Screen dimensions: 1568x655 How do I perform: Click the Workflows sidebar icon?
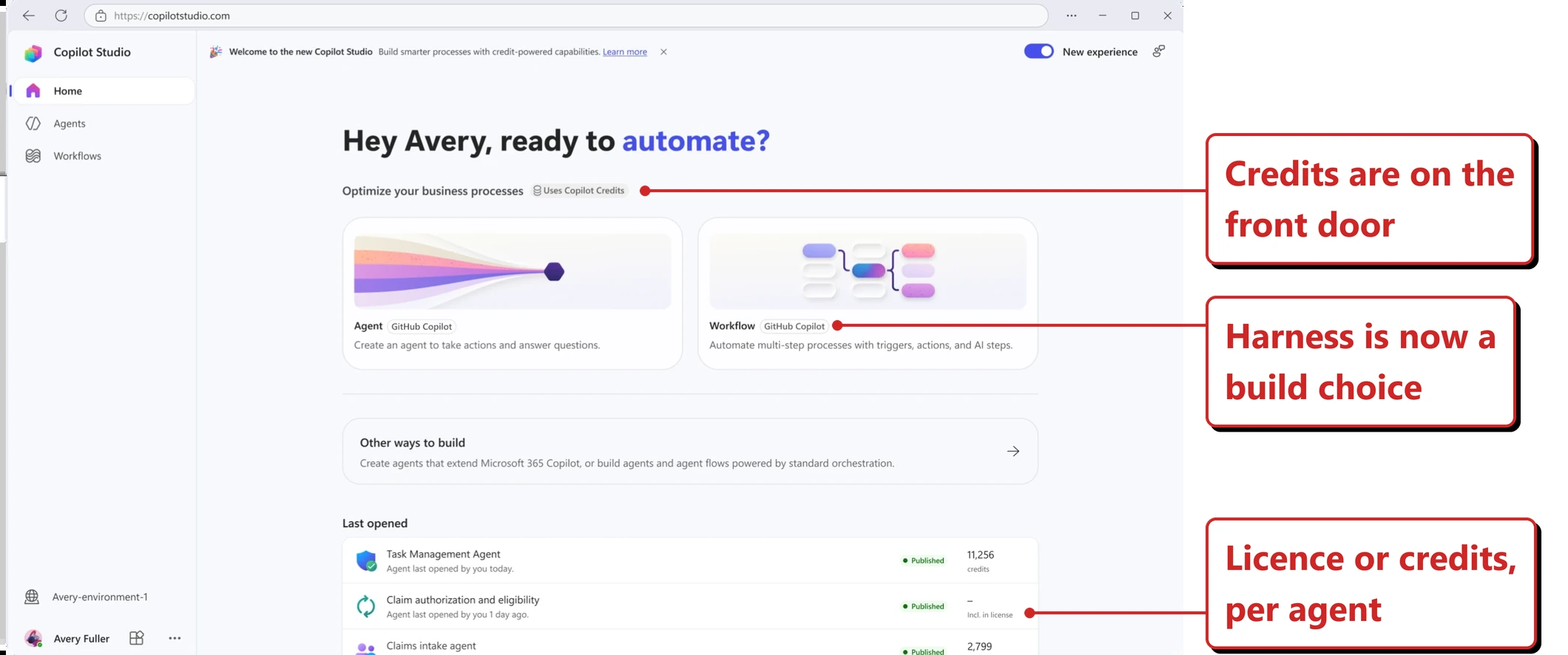(x=33, y=156)
